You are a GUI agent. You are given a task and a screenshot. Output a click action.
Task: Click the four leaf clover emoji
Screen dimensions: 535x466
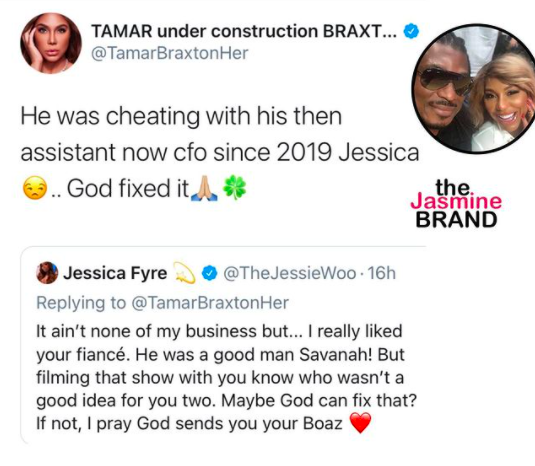coord(234,187)
